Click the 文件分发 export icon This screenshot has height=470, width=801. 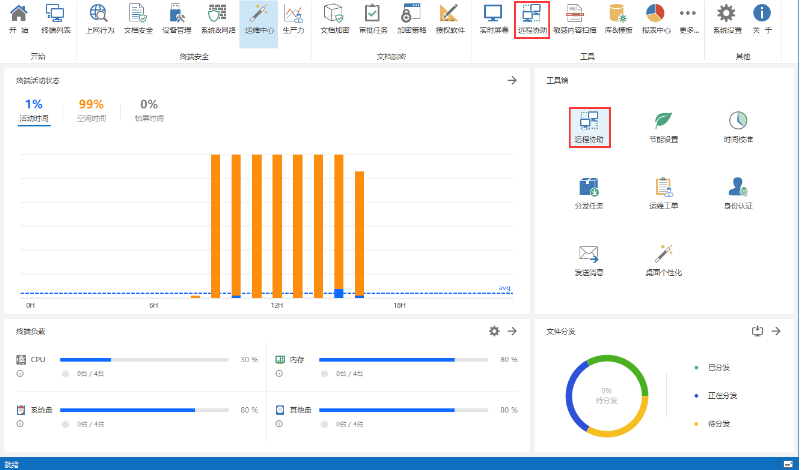757,331
